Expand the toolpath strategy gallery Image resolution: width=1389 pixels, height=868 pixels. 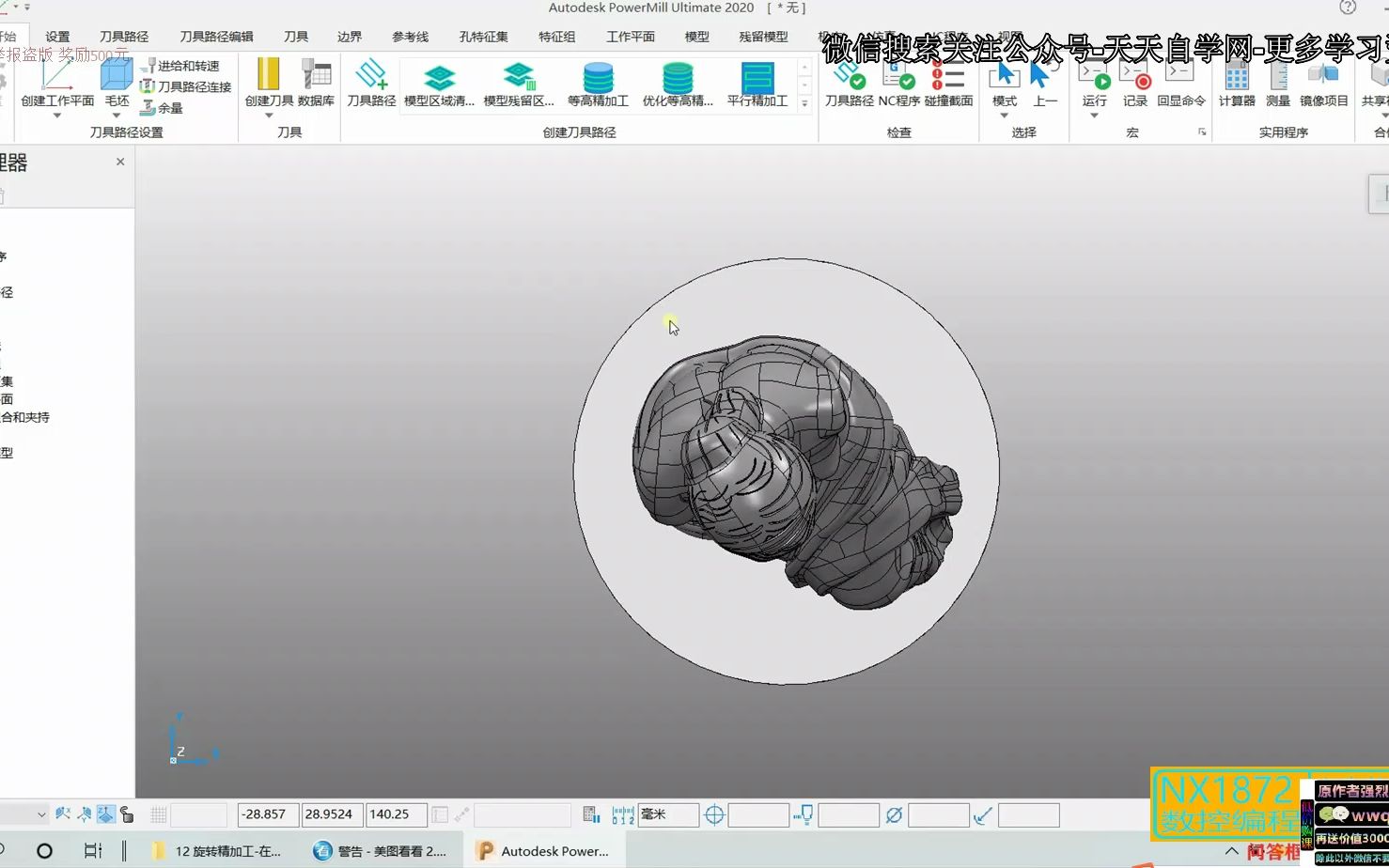[x=804, y=104]
